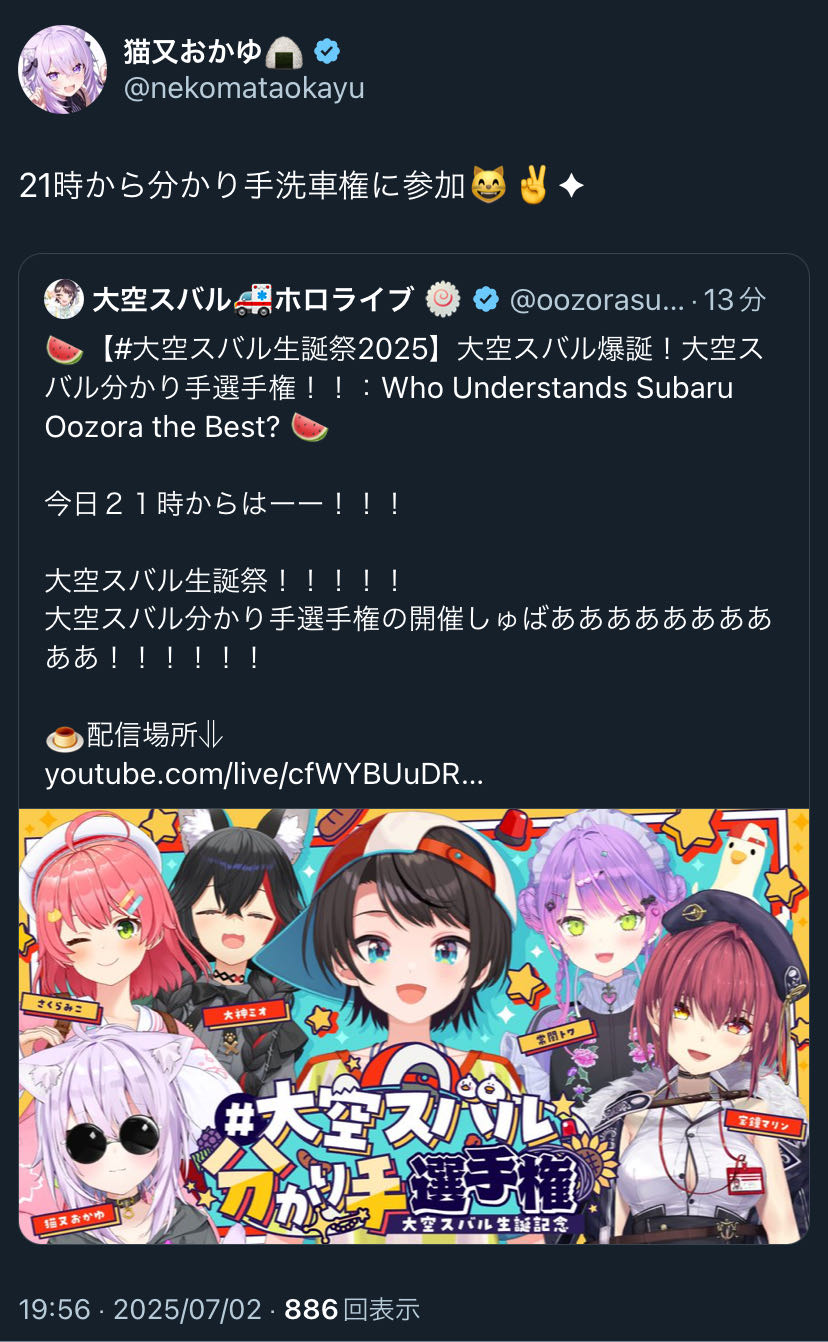Tap the main tweet text 21時から分かり手洗車権に参加

point(243,186)
